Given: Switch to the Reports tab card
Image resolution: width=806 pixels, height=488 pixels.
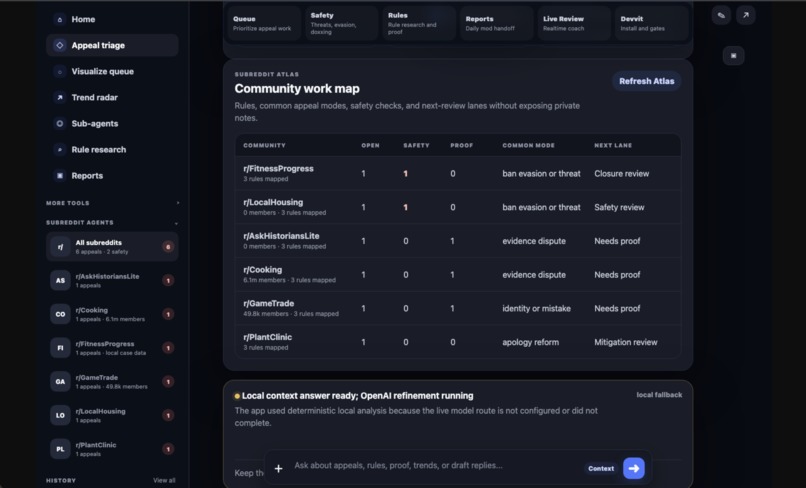Looking at the screenshot, I should [x=497, y=23].
